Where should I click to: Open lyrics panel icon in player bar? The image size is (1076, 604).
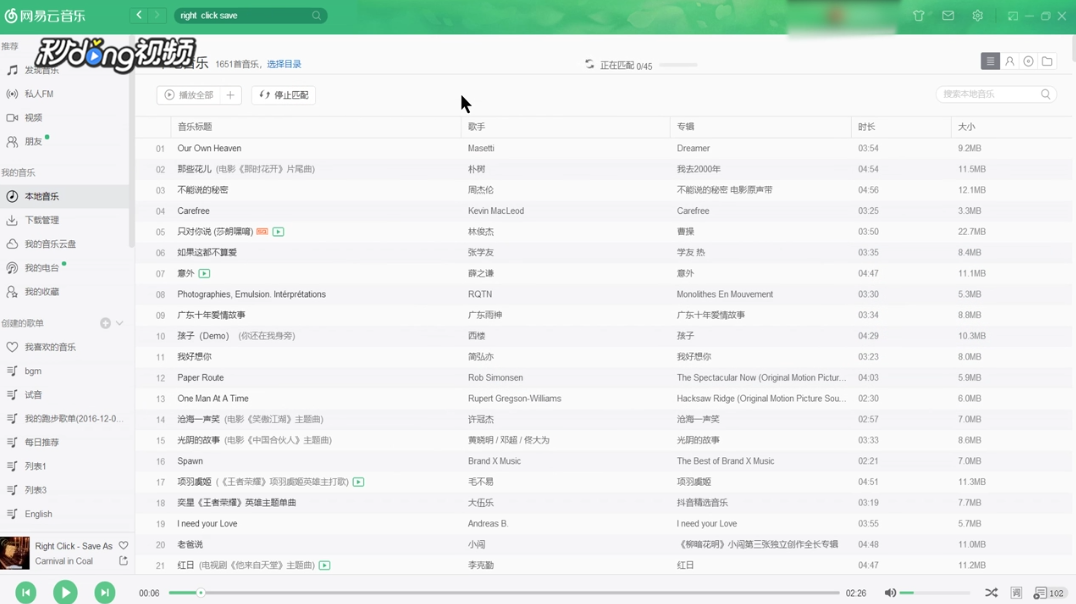pos(1016,592)
